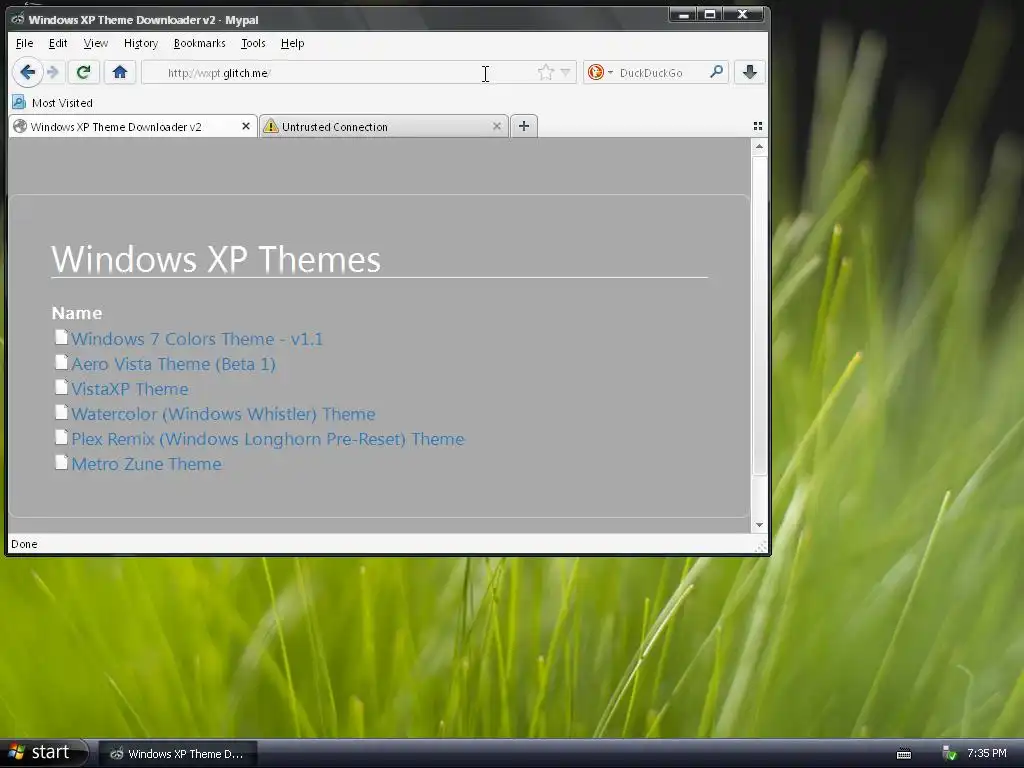Open the Edit menu
Image resolution: width=1024 pixels, height=768 pixels.
point(57,43)
